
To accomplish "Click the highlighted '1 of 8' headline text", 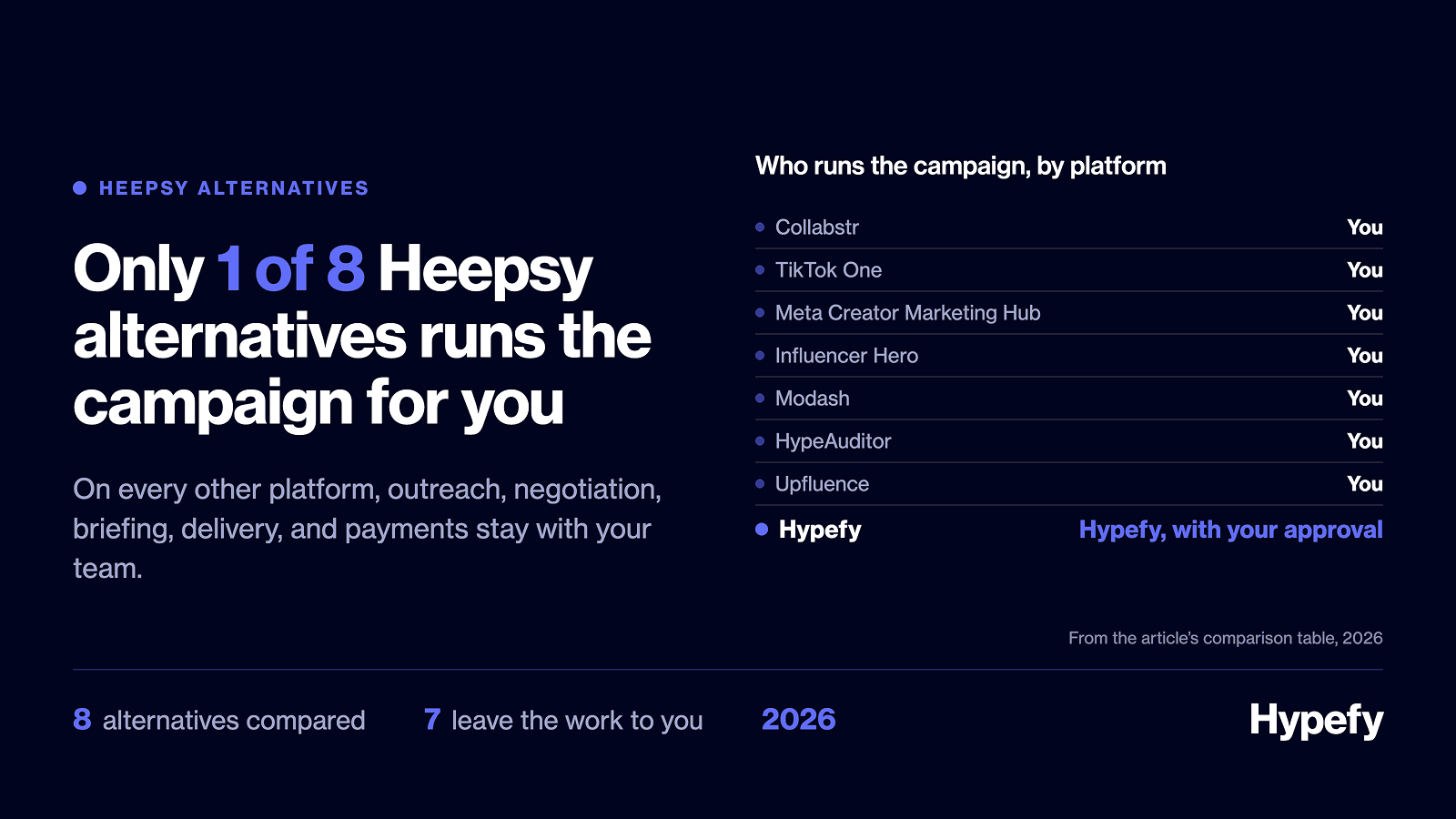I will pos(290,269).
